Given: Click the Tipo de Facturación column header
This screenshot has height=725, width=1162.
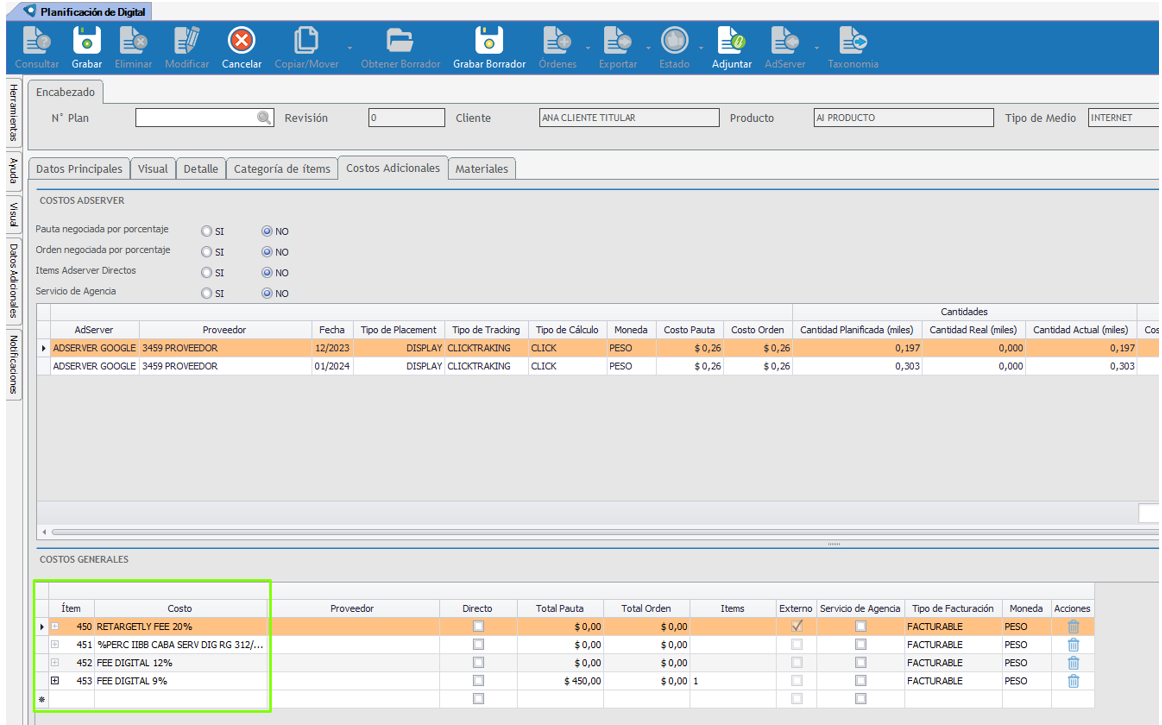Looking at the screenshot, I should [952, 608].
